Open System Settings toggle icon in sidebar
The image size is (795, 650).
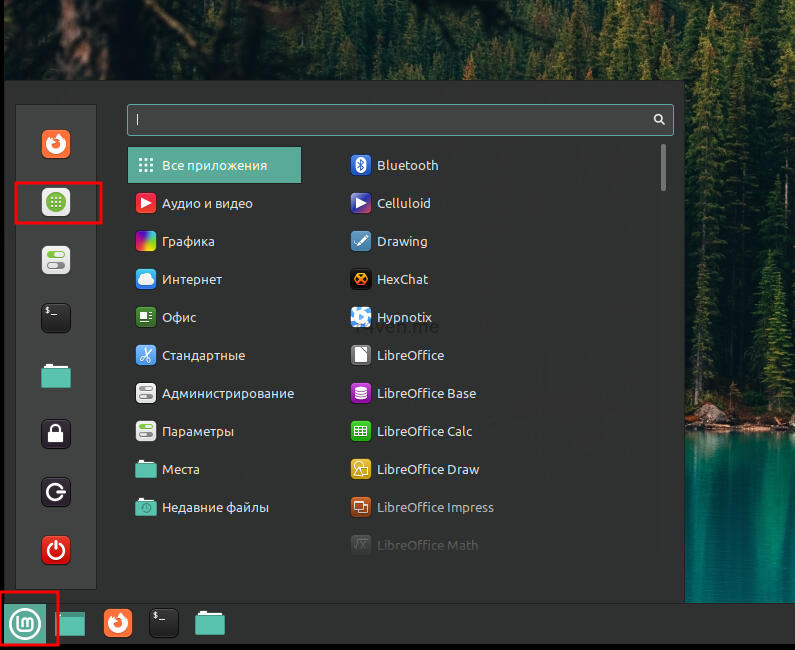(56, 260)
